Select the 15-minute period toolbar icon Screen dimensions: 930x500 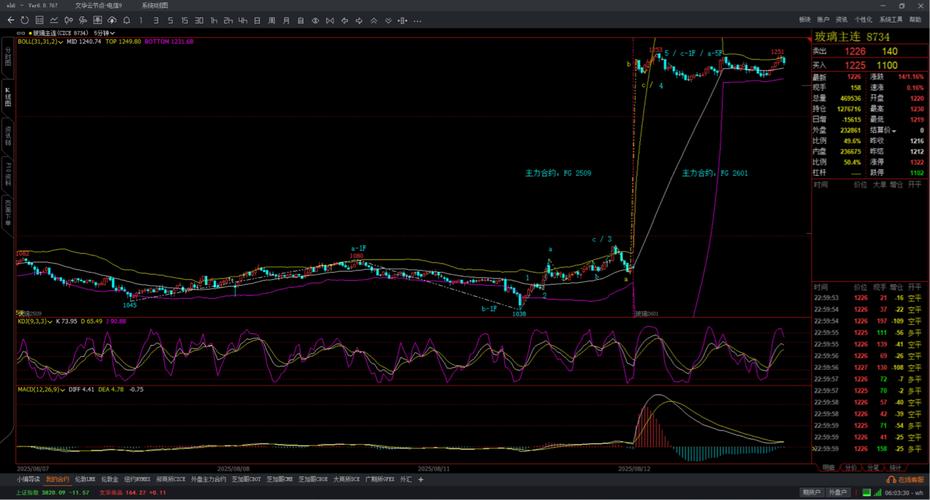click(x=185, y=20)
